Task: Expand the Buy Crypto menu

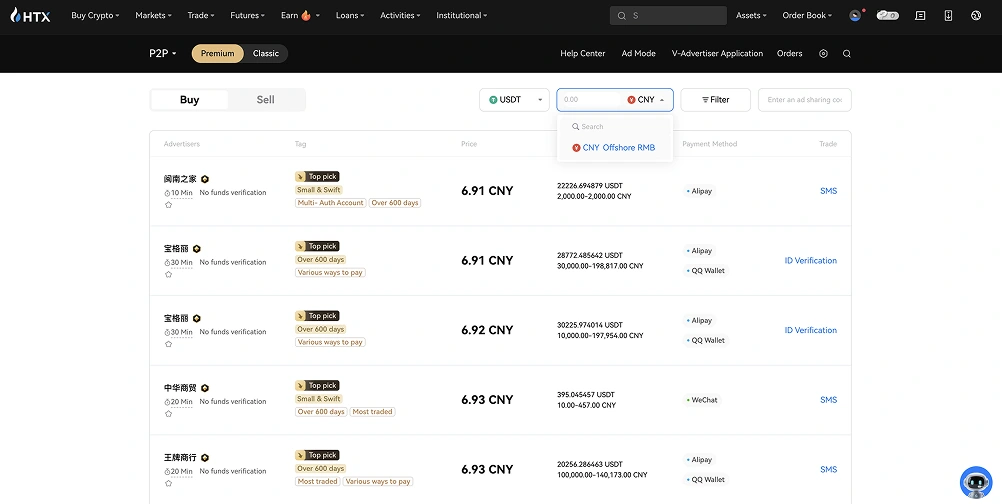Action: (95, 15)
